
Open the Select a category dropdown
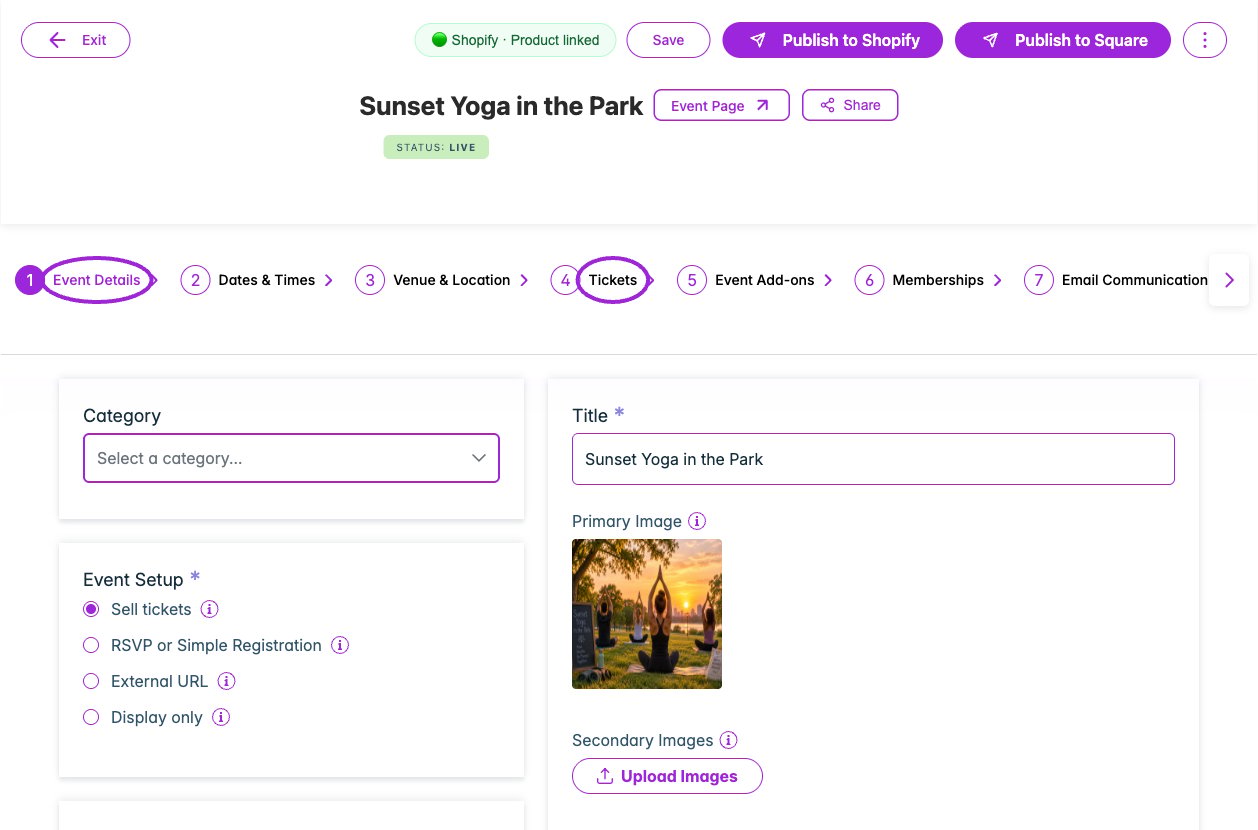(x=291, y=458)
